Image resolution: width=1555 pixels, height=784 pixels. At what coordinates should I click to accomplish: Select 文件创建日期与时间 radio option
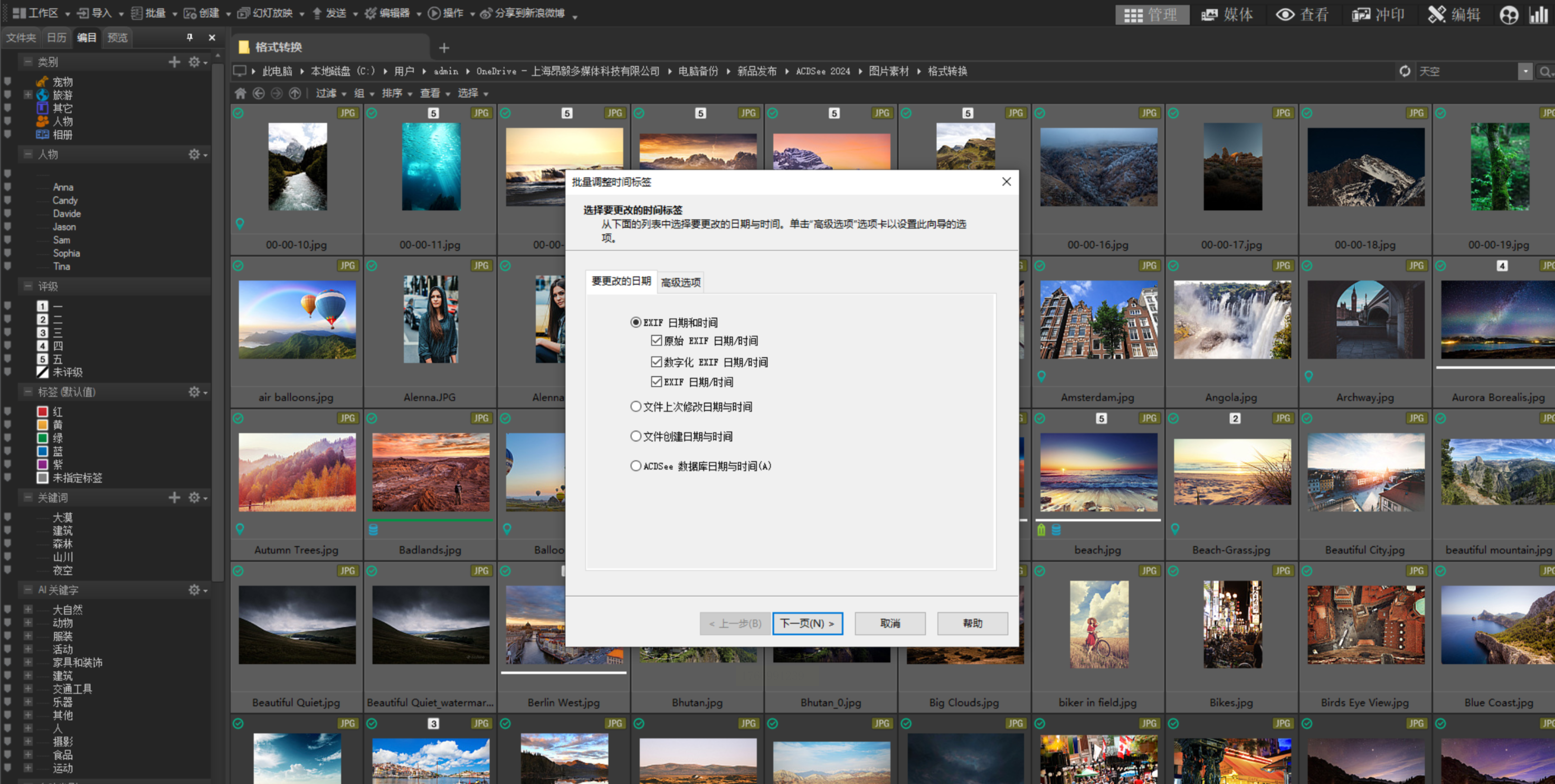[x=636, y=436]
